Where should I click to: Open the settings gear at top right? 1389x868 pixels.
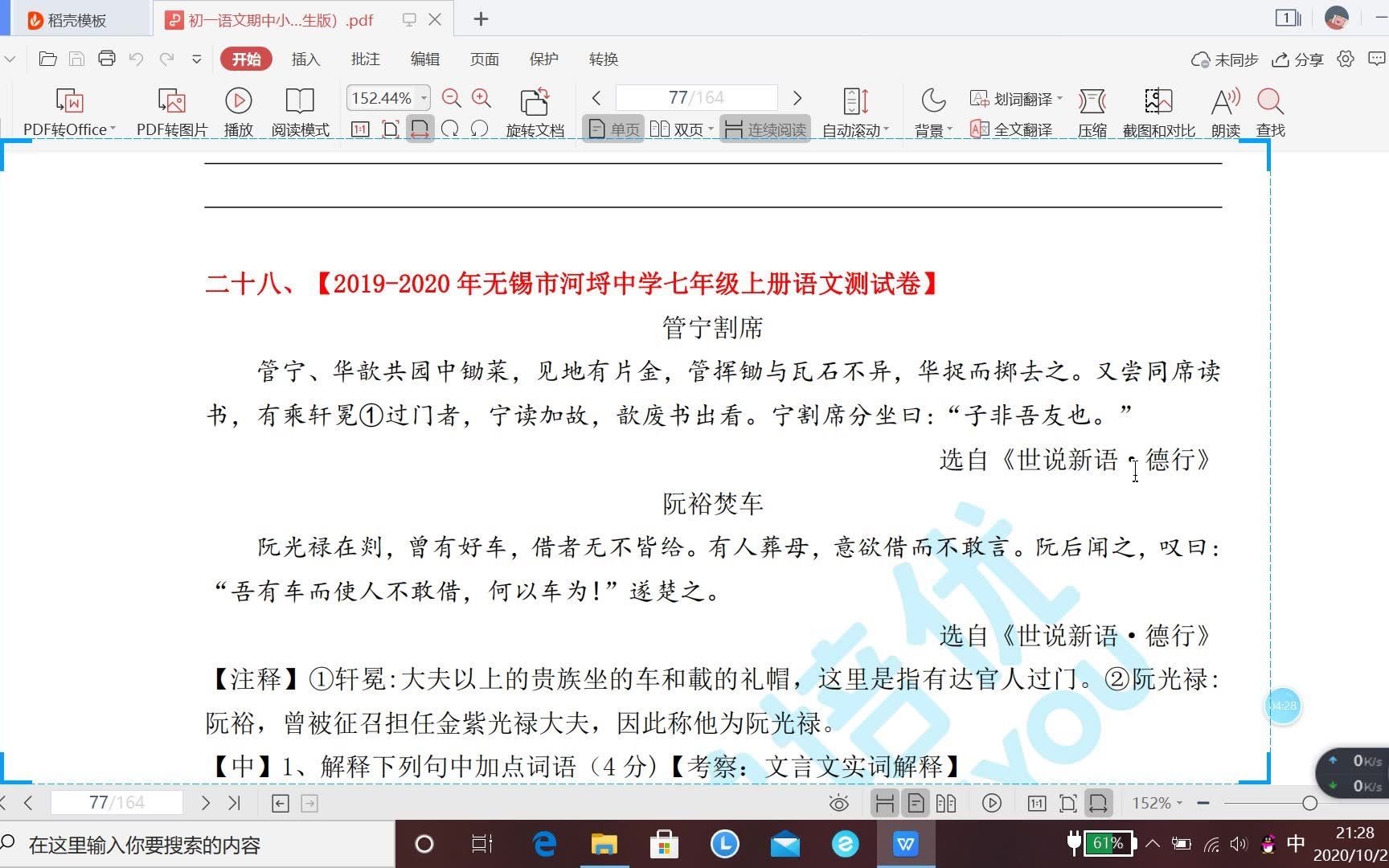(1346, 59)
